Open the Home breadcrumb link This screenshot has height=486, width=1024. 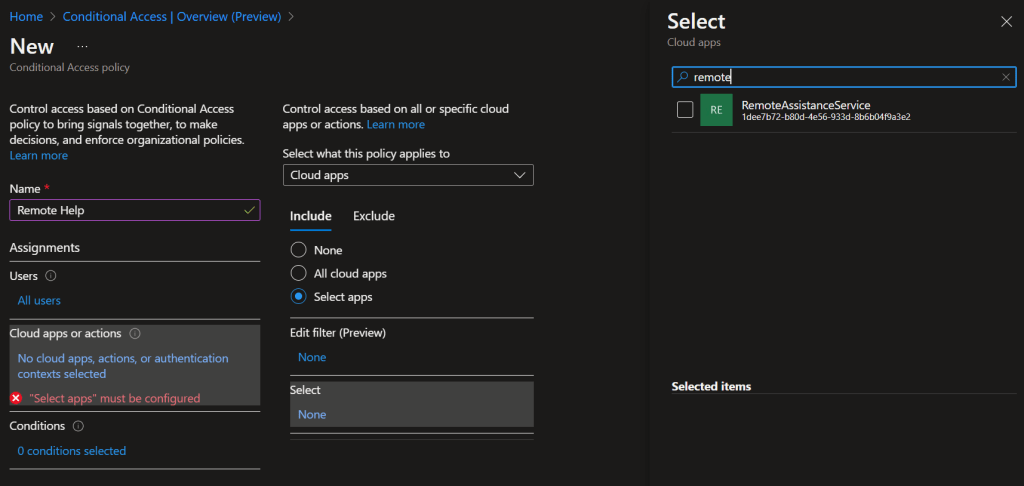(x=26, y=17)
